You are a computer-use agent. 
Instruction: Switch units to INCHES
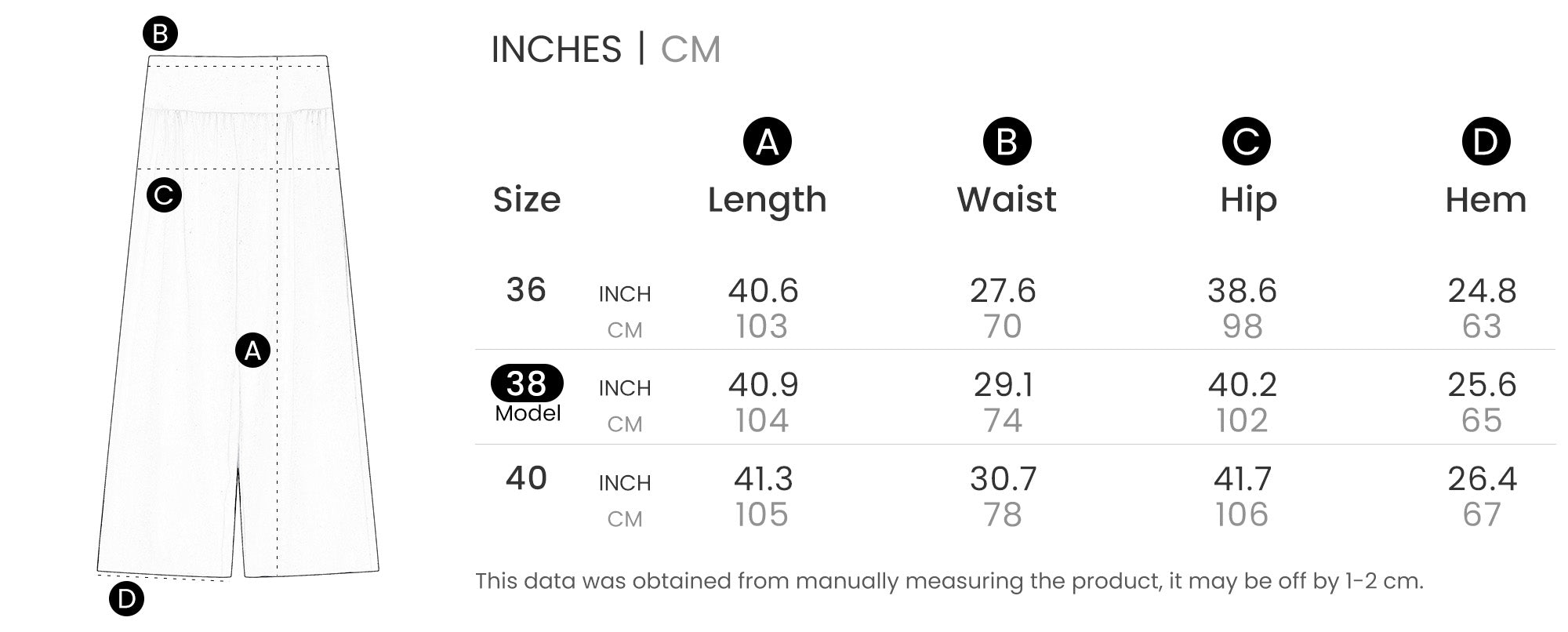click(556, 49)
